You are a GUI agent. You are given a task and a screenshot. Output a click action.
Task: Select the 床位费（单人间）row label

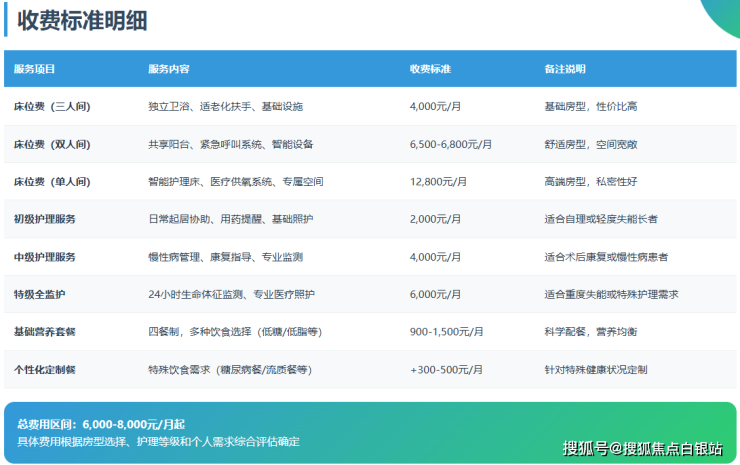[x=52, y=182]
